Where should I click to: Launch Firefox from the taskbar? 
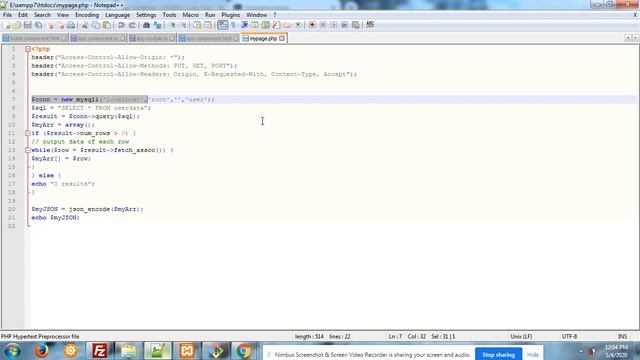42,351
